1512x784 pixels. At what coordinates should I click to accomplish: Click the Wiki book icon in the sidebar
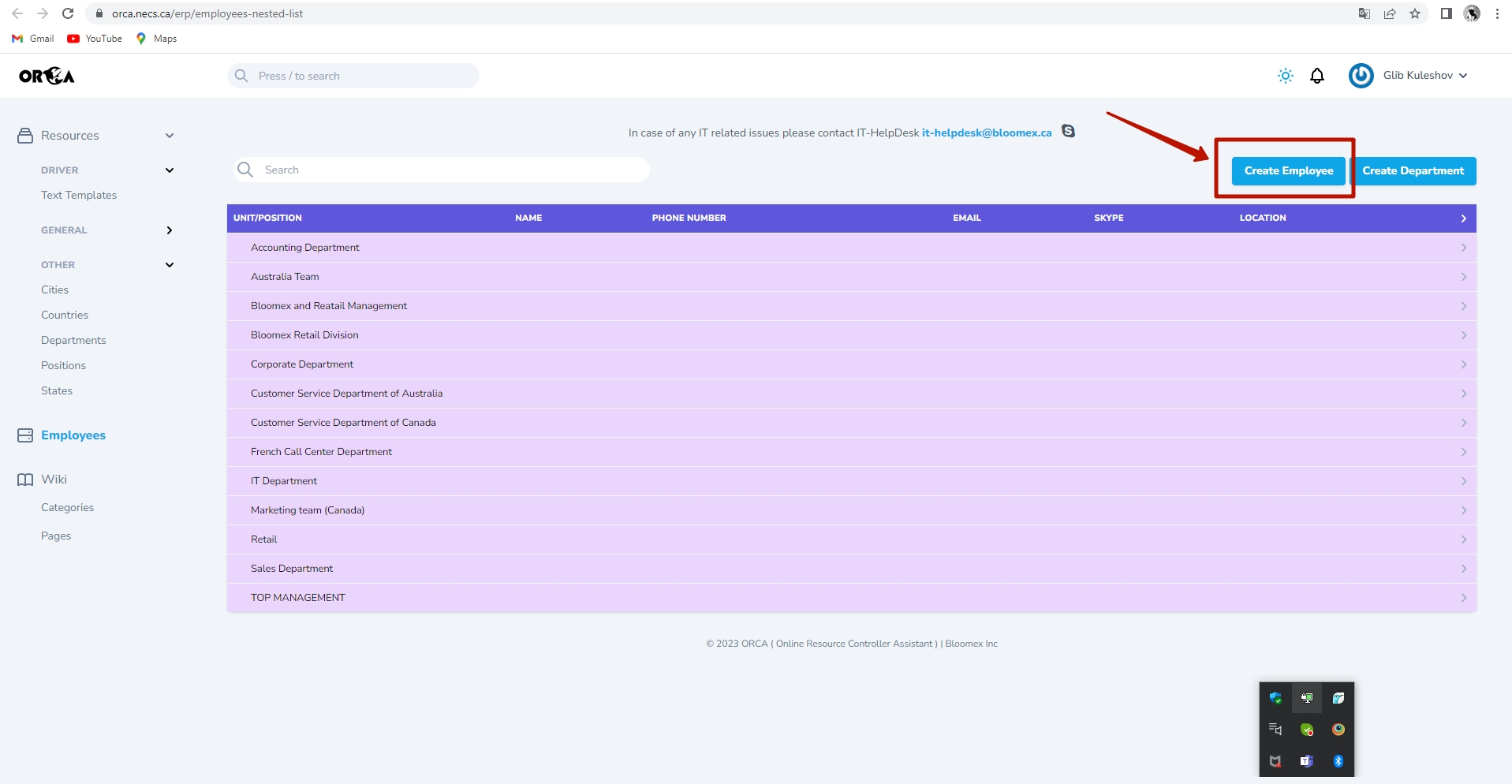pos(25,480)
